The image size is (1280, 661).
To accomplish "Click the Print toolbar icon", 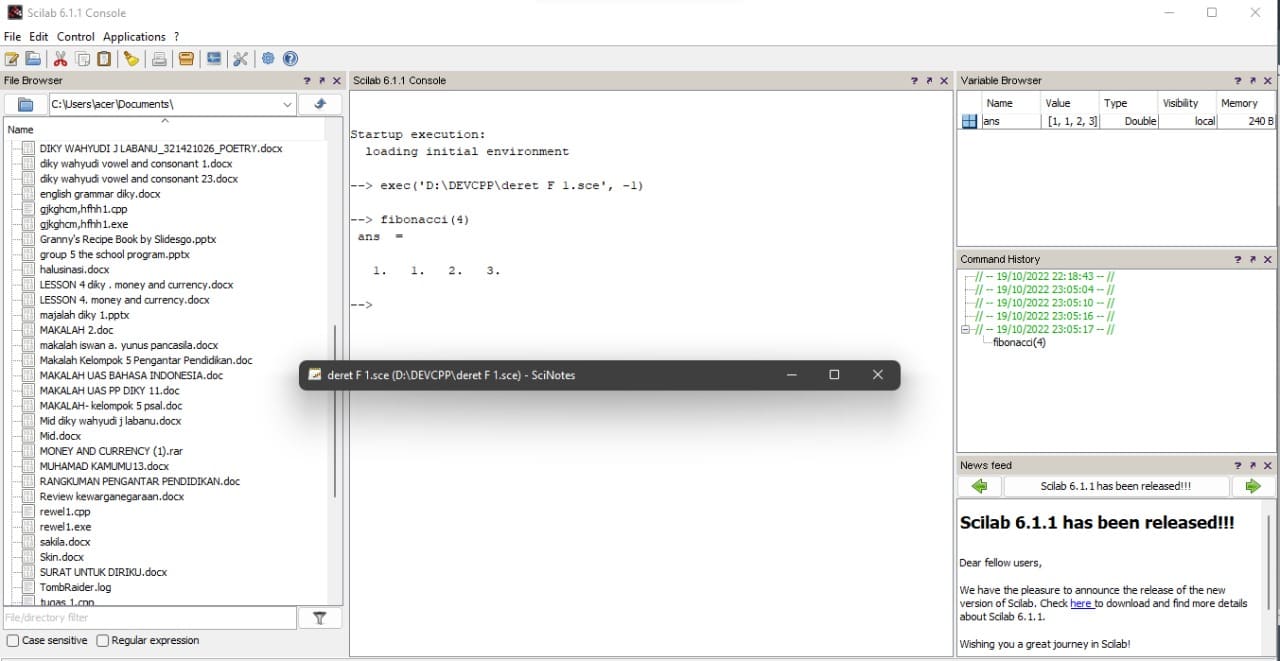I will (159, 59).
